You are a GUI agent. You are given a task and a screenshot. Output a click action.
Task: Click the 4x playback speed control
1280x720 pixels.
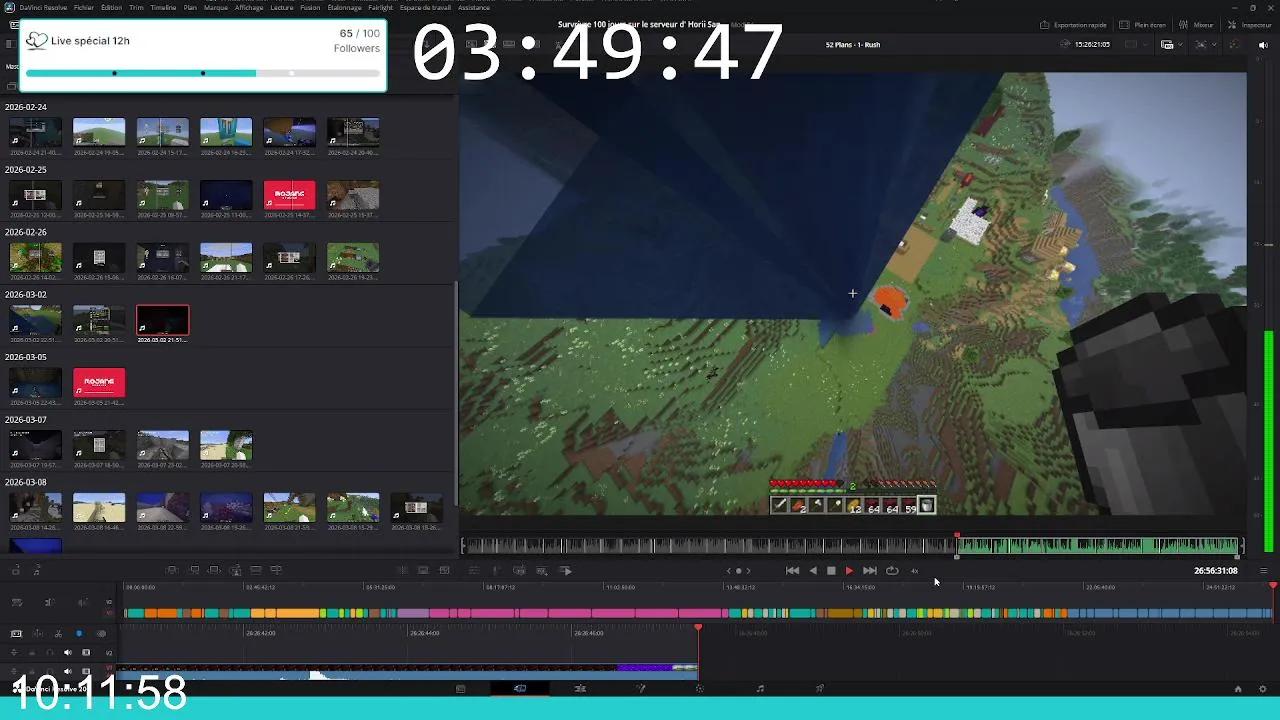pyautogui.click(x=914, y=571)
